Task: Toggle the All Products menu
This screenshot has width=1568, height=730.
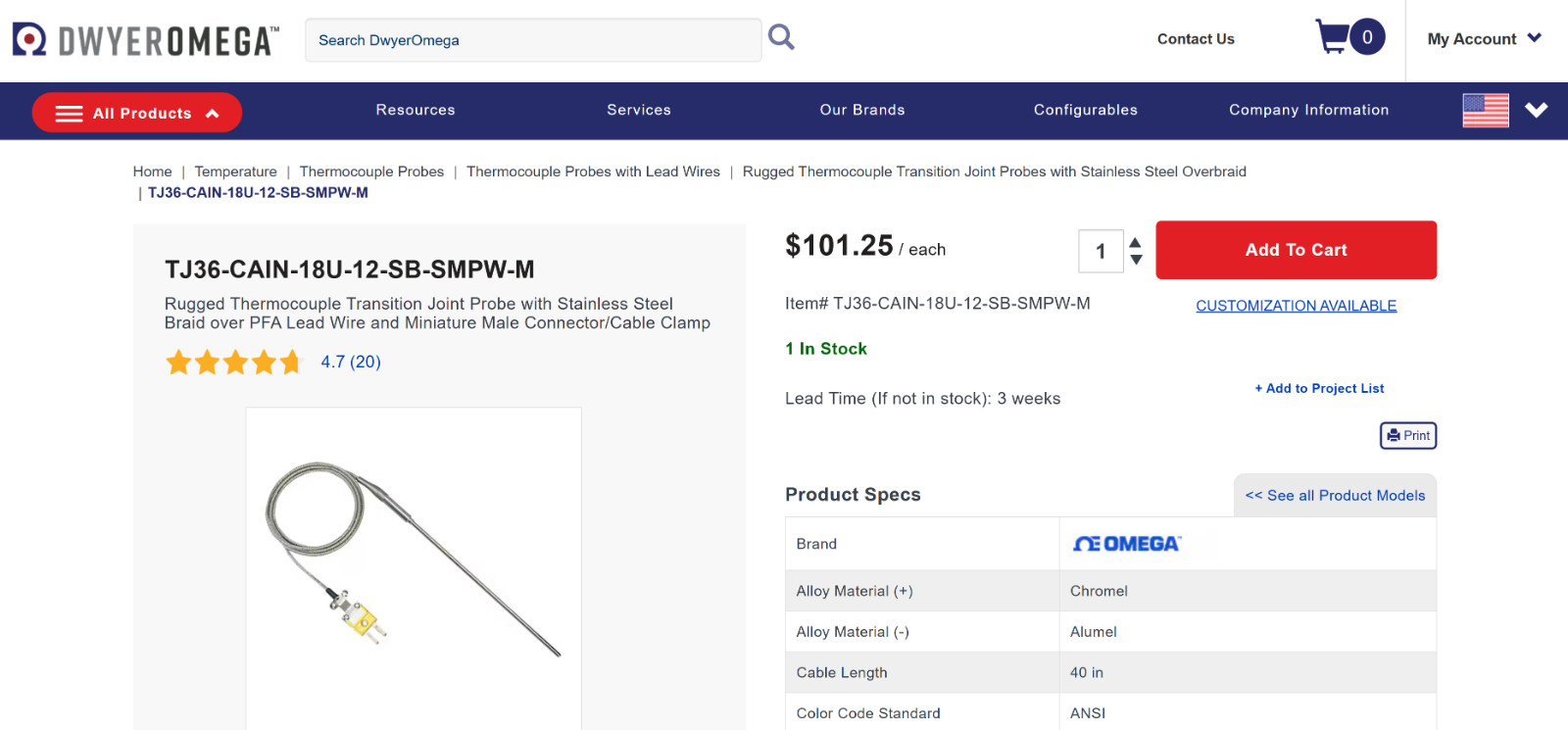Action: point(137,113)
